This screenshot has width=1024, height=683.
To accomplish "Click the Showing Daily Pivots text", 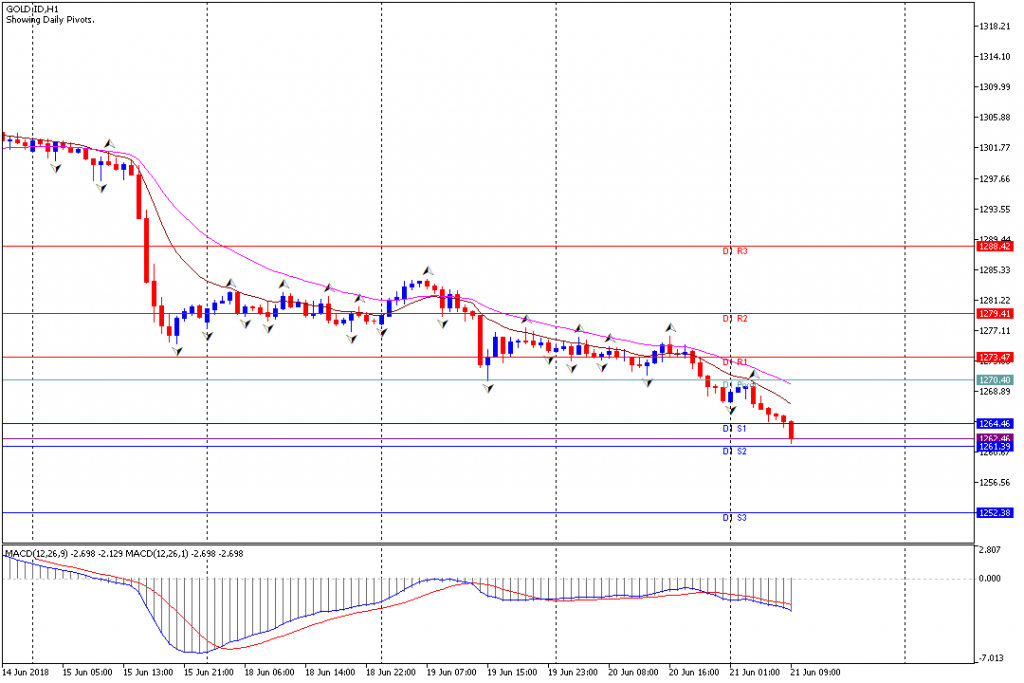I will (50, 20).
